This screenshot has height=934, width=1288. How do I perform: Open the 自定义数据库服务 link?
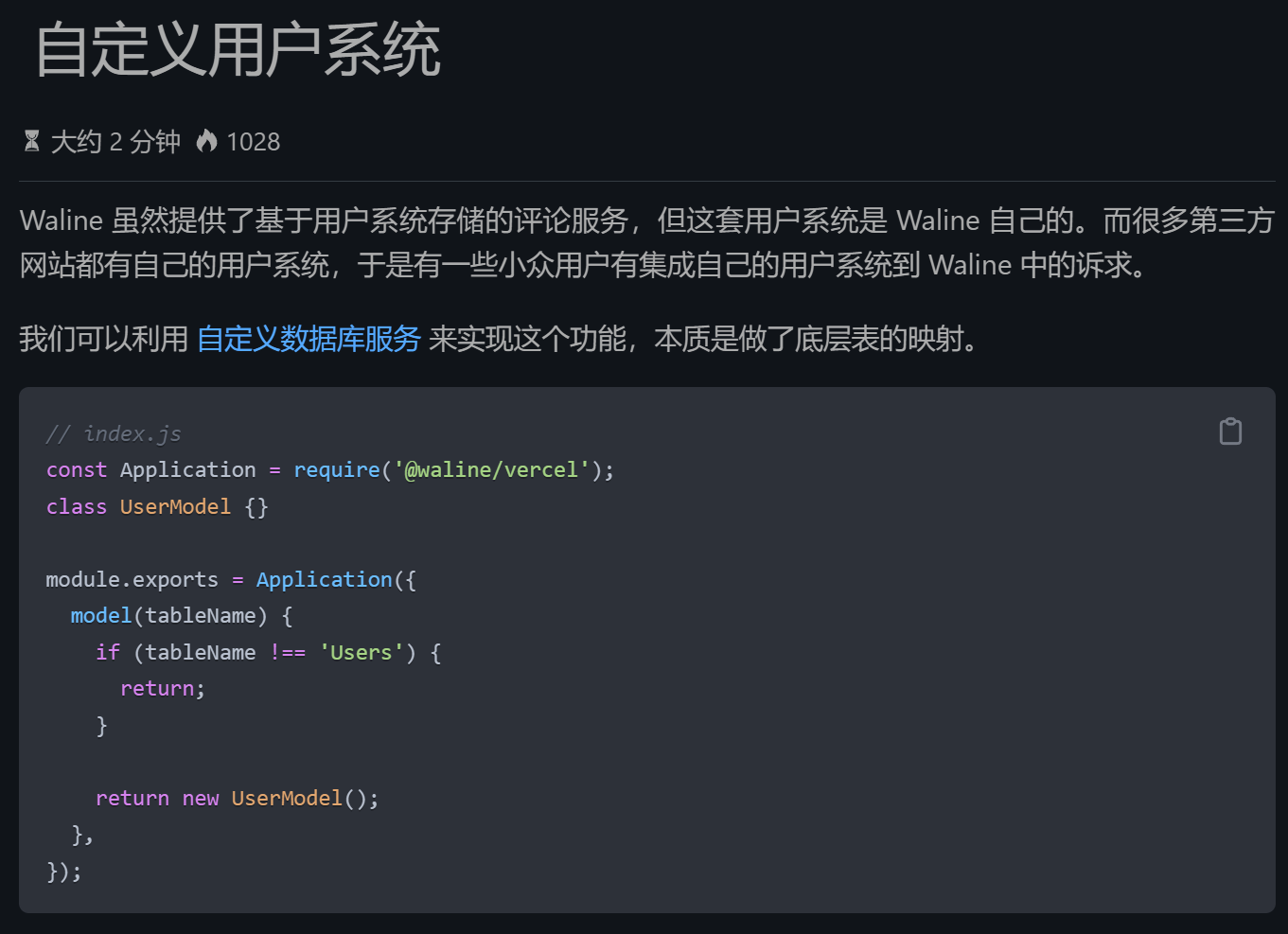coord(309,339)
